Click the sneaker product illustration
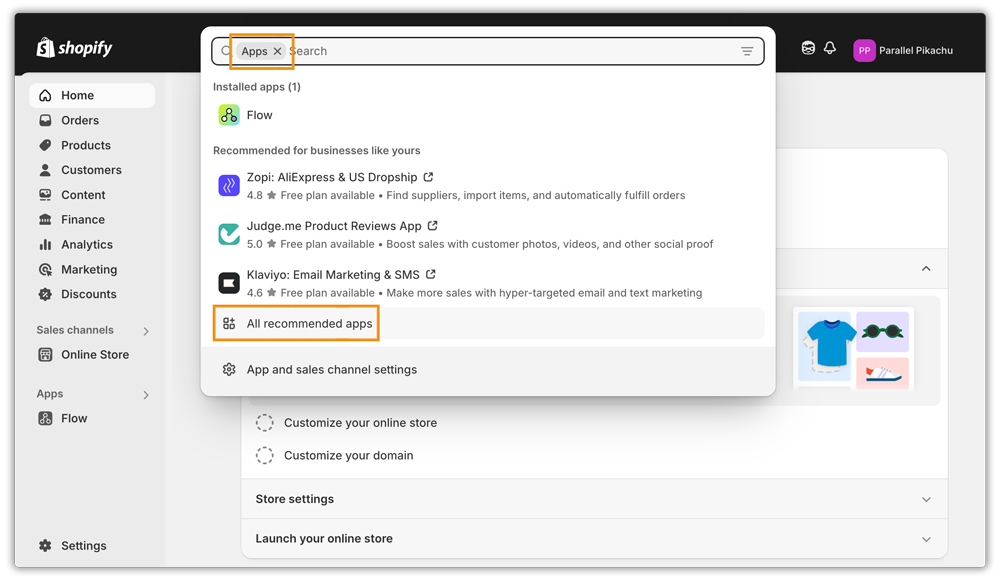Screen dimensions: 1000x579 click(x=883, y=373)
